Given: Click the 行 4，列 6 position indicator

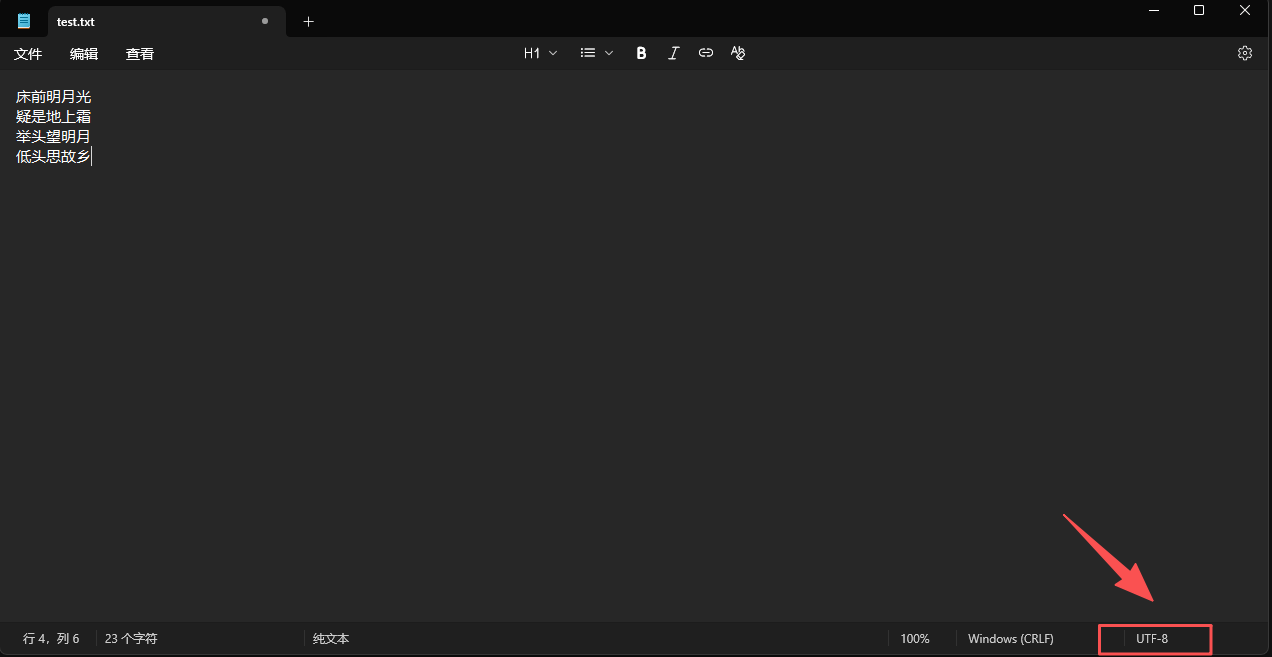Looking at the screenshot, I should 51,638.
